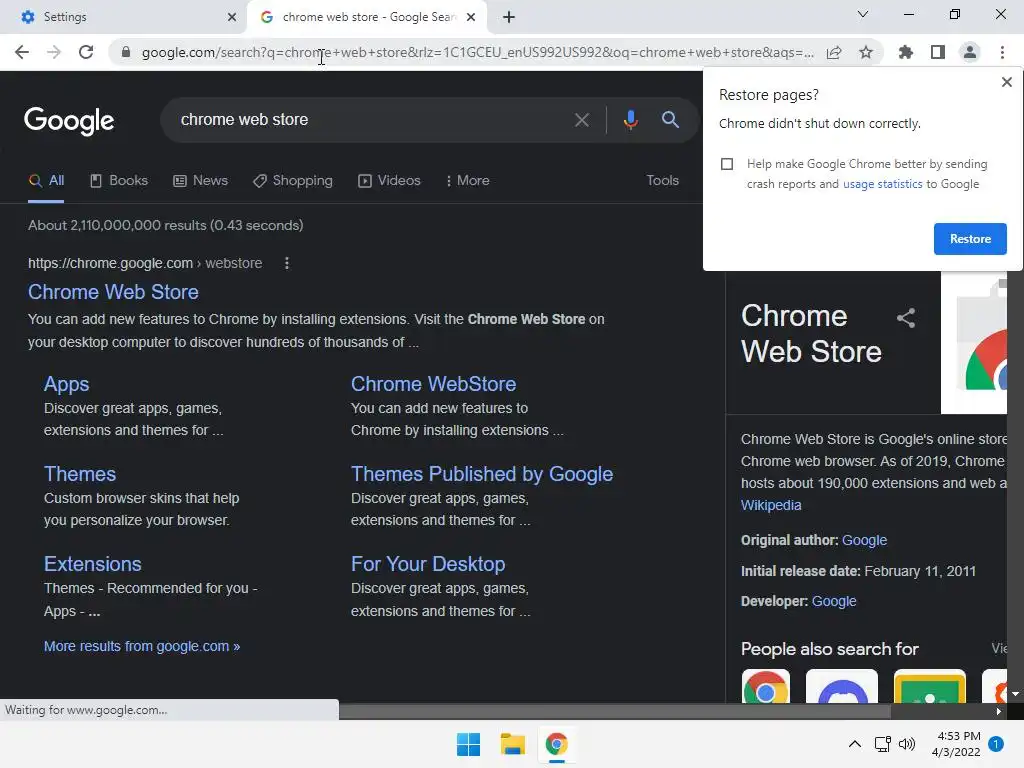Open More results from google.com
Viewport: 1024px width, 768px height.
click(142, 647)
